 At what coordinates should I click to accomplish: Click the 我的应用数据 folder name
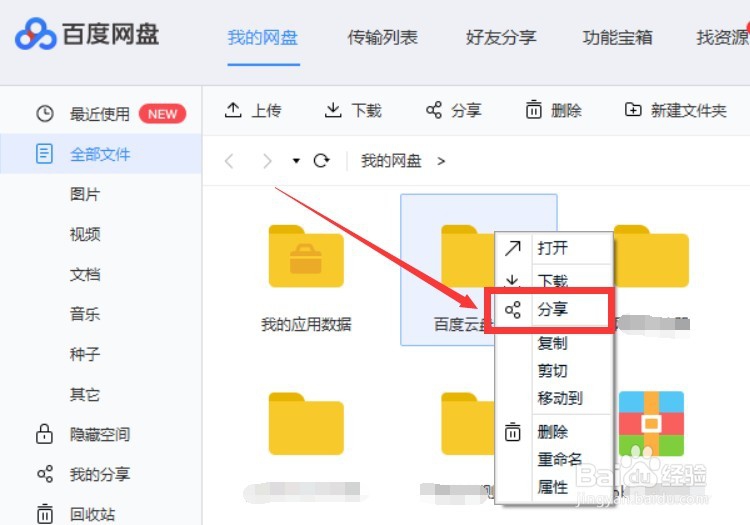306,324
